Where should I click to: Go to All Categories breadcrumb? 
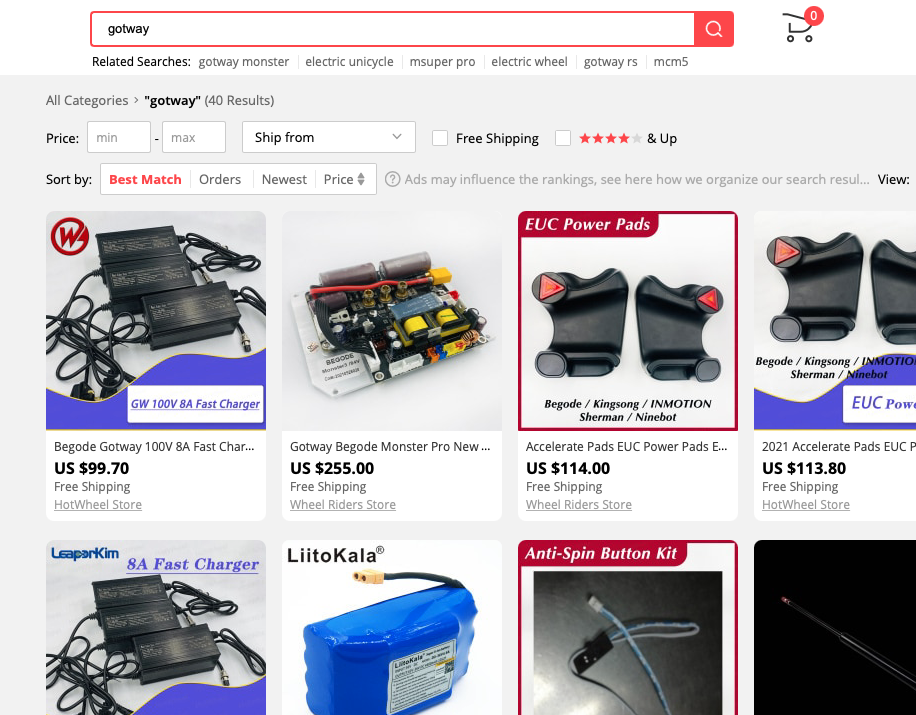point(87,100)
